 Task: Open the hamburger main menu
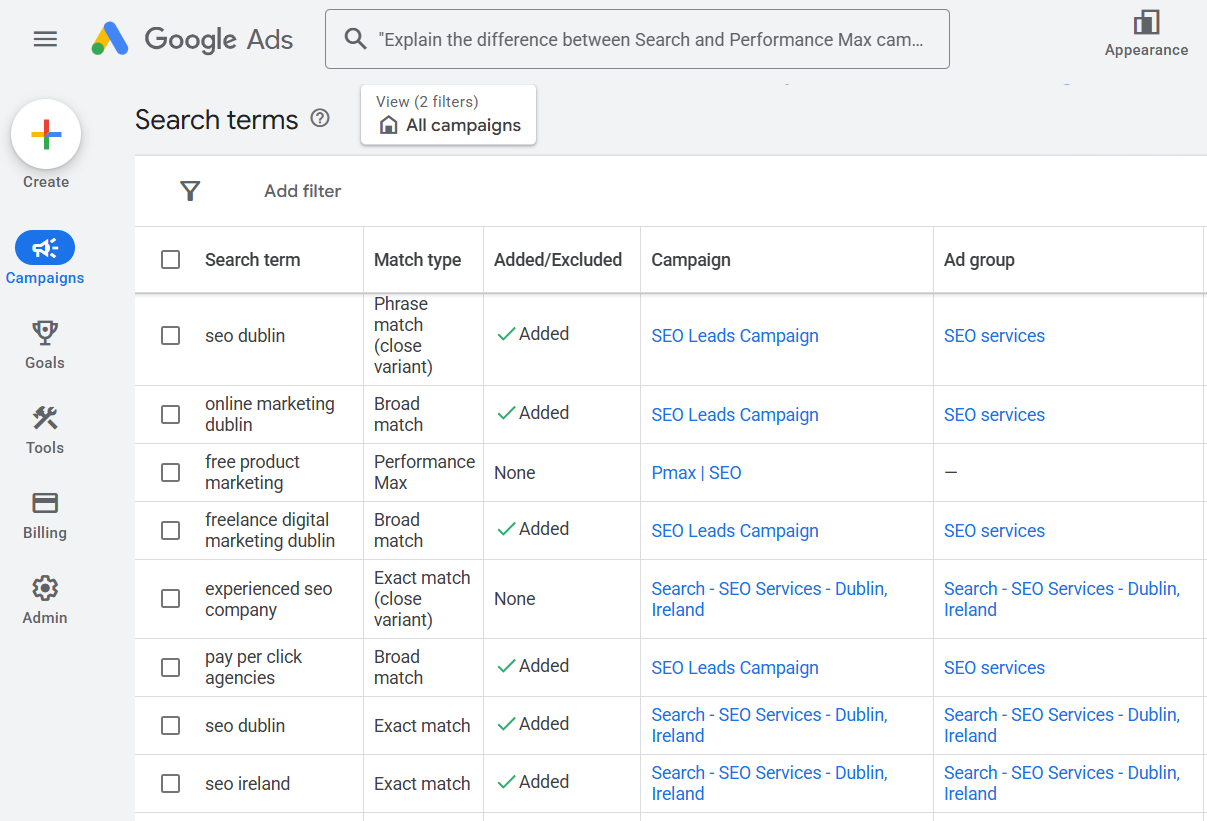pos(45,39)
